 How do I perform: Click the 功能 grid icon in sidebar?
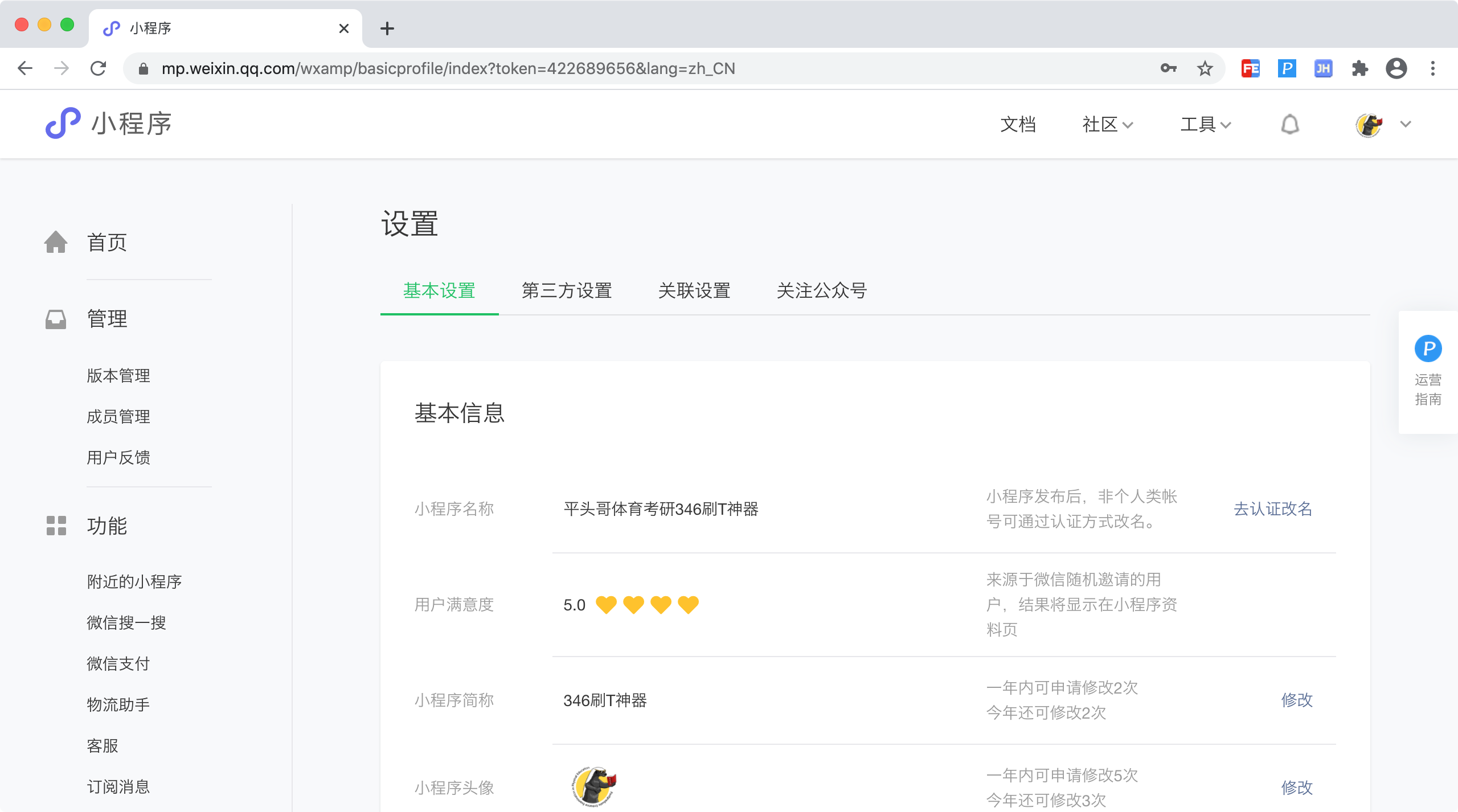pyautogui.click(x=56, y=526)
